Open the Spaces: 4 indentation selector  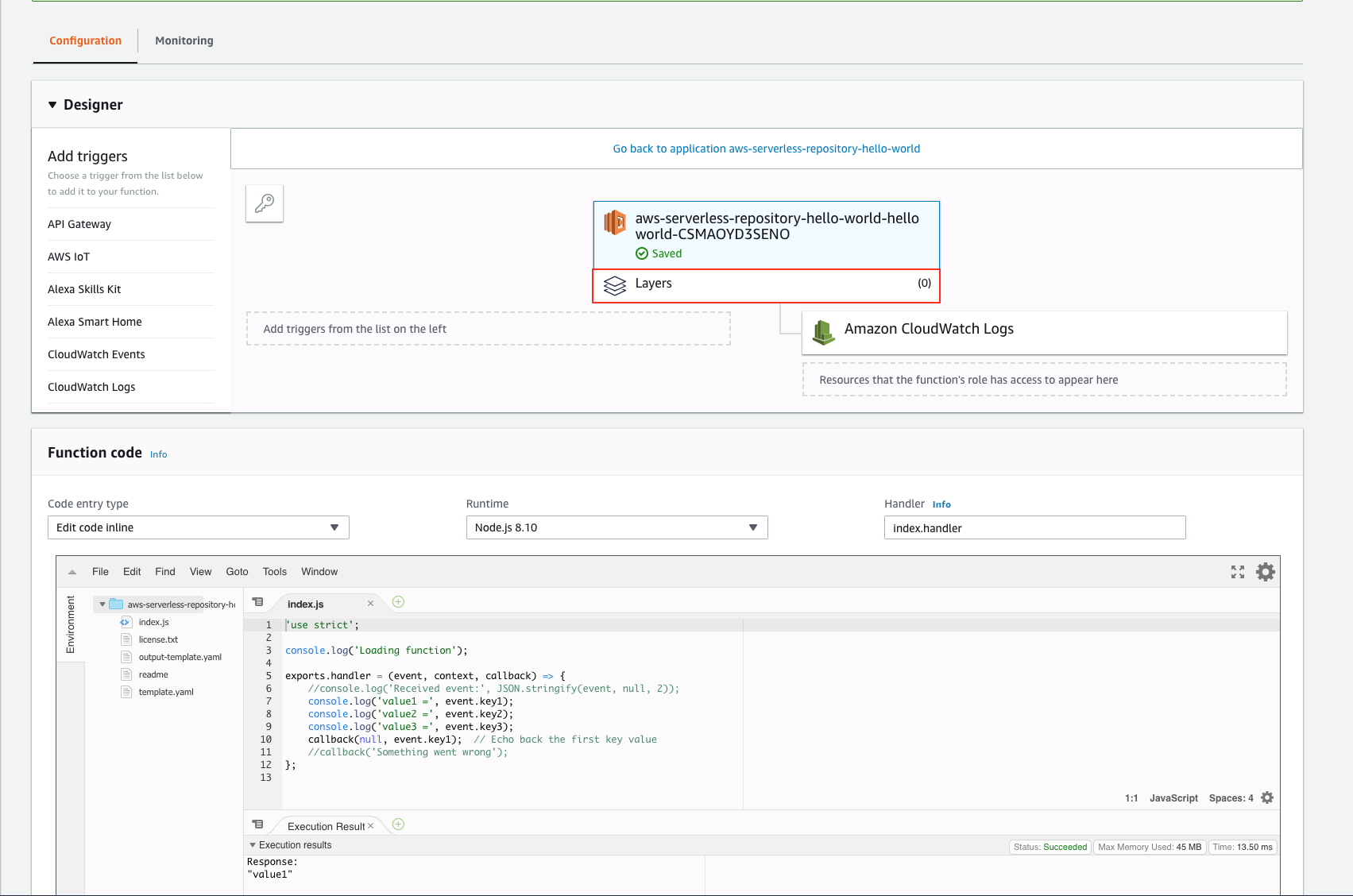(1231, 798)
